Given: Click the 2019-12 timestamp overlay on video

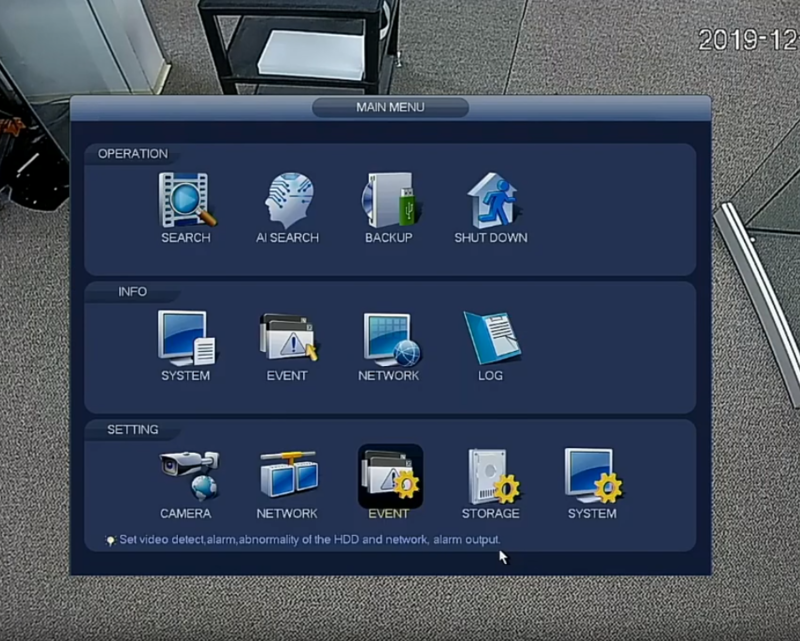Looking at the screenshot, I should coord(748,39).
